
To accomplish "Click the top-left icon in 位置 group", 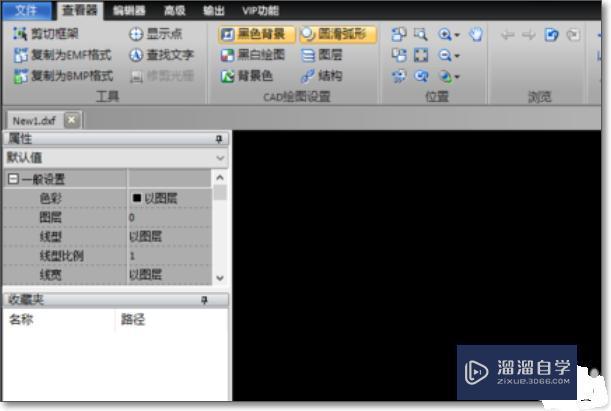I will 399,35.
